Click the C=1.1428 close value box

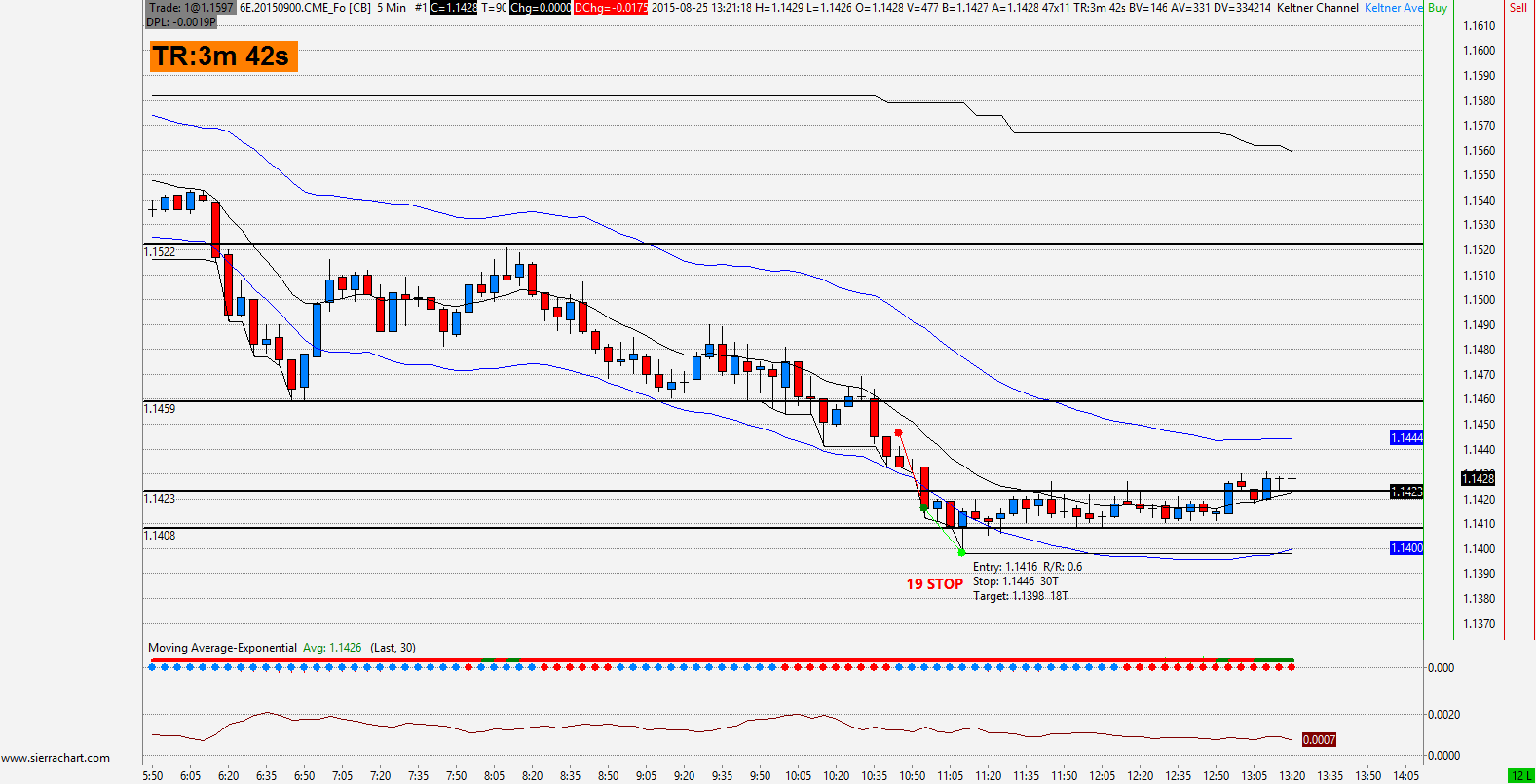pos(454,8)
